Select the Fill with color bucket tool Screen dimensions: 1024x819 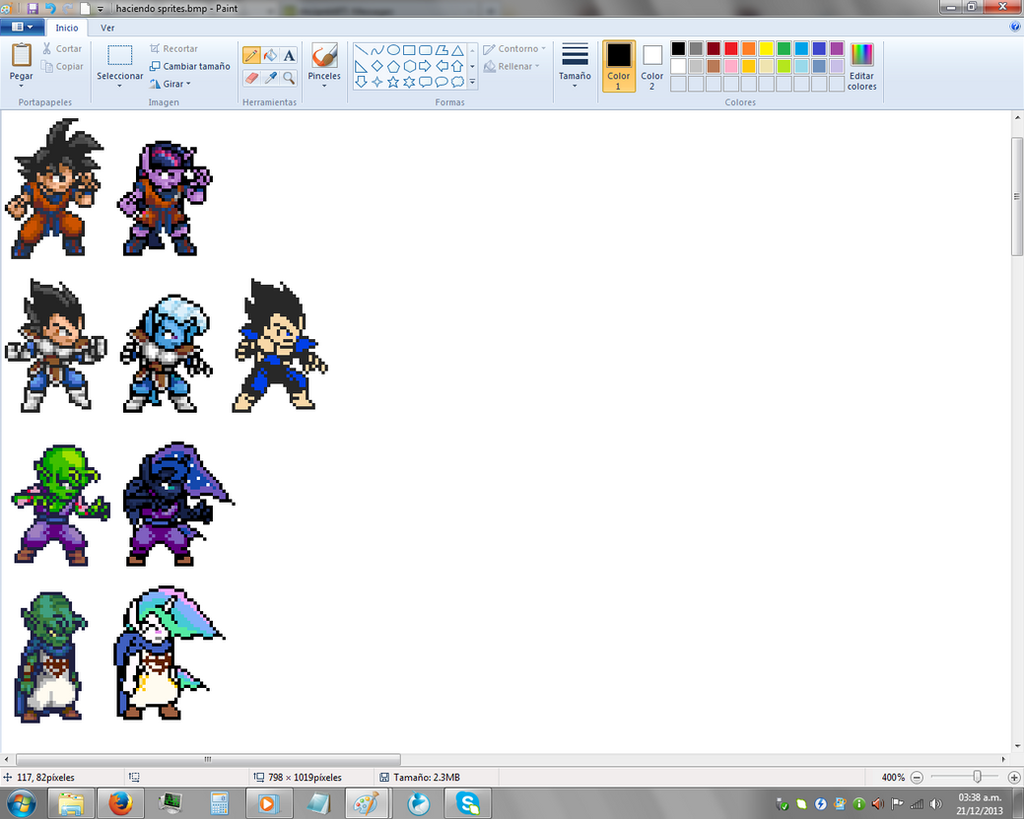click(270, 56)
